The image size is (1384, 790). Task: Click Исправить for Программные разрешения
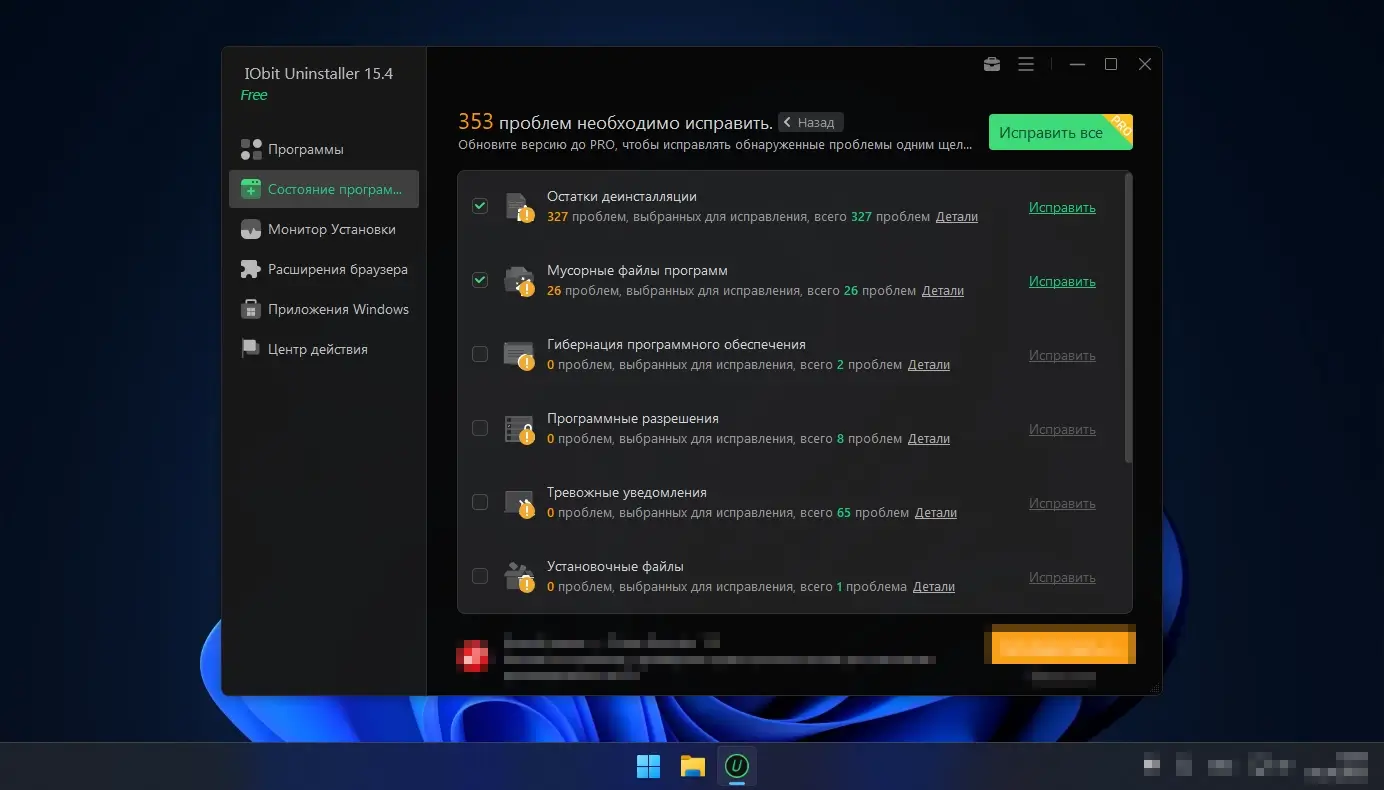click(1062, 430)
